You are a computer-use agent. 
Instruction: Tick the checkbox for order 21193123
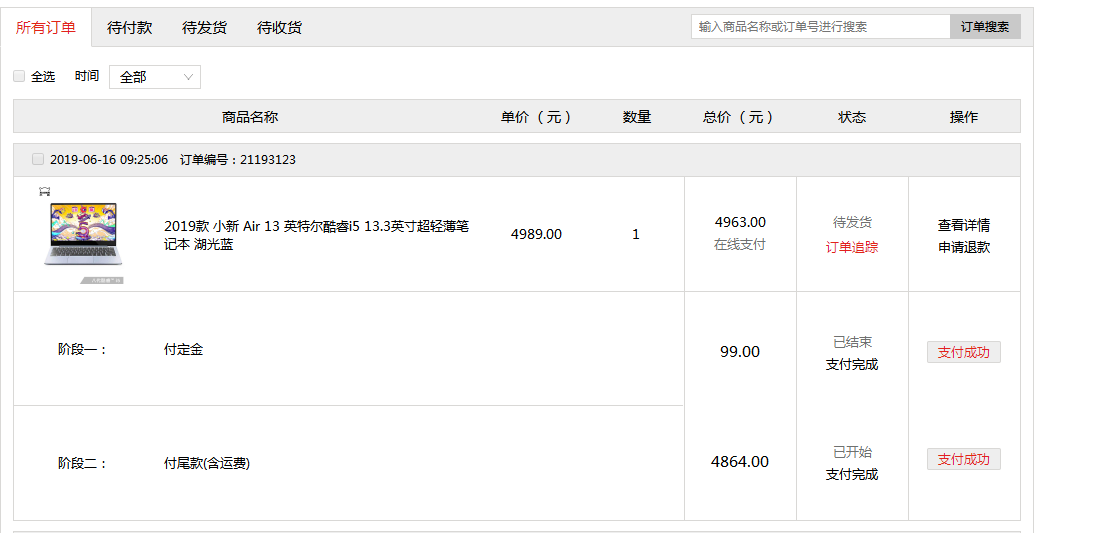[38, 159]
